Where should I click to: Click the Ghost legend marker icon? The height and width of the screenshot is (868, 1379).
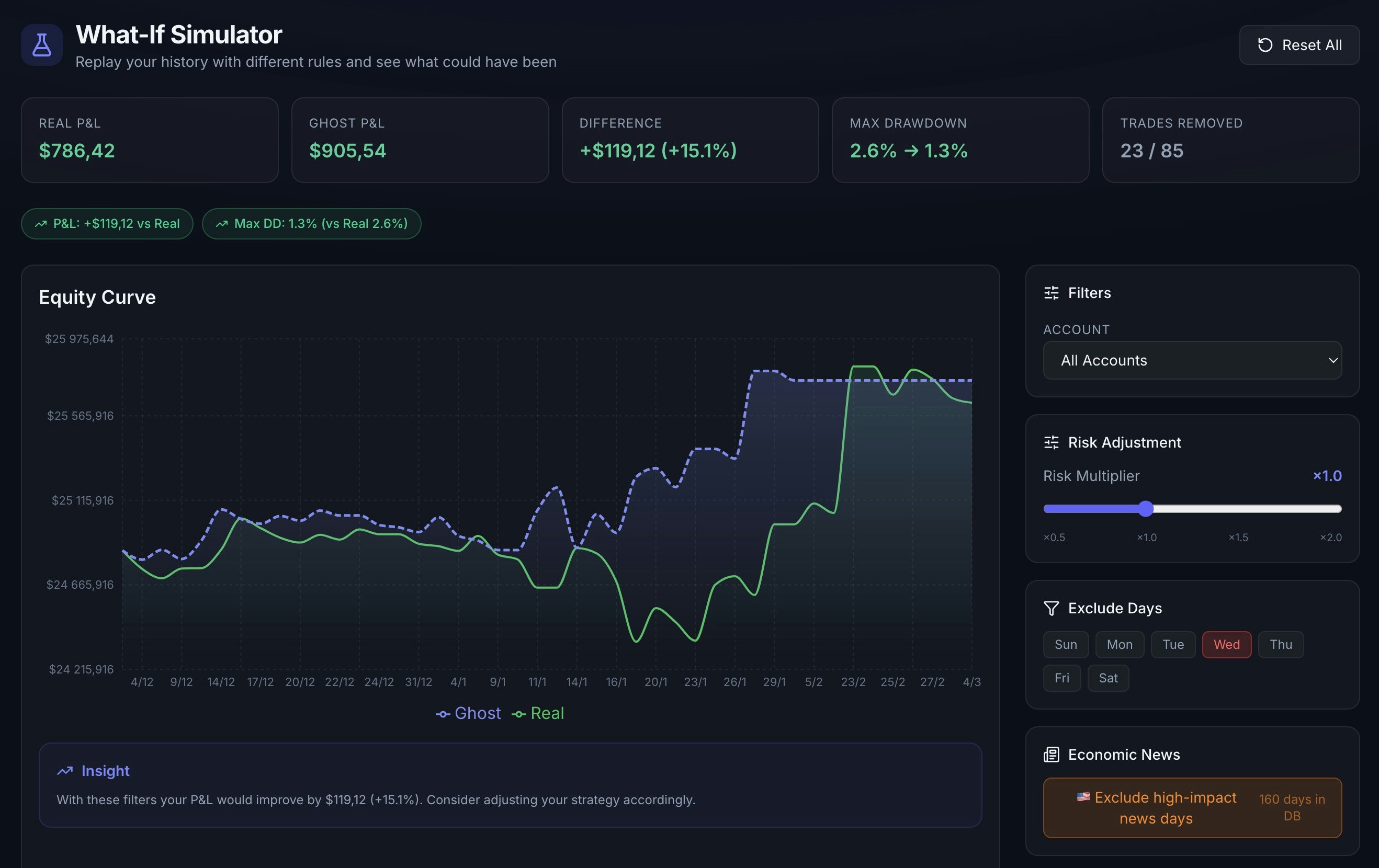(x=443, y=714)
